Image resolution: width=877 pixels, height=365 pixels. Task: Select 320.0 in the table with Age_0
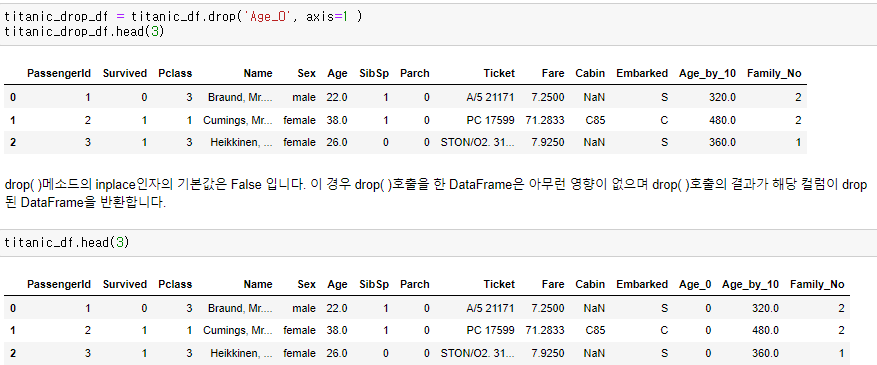point(765,309)
